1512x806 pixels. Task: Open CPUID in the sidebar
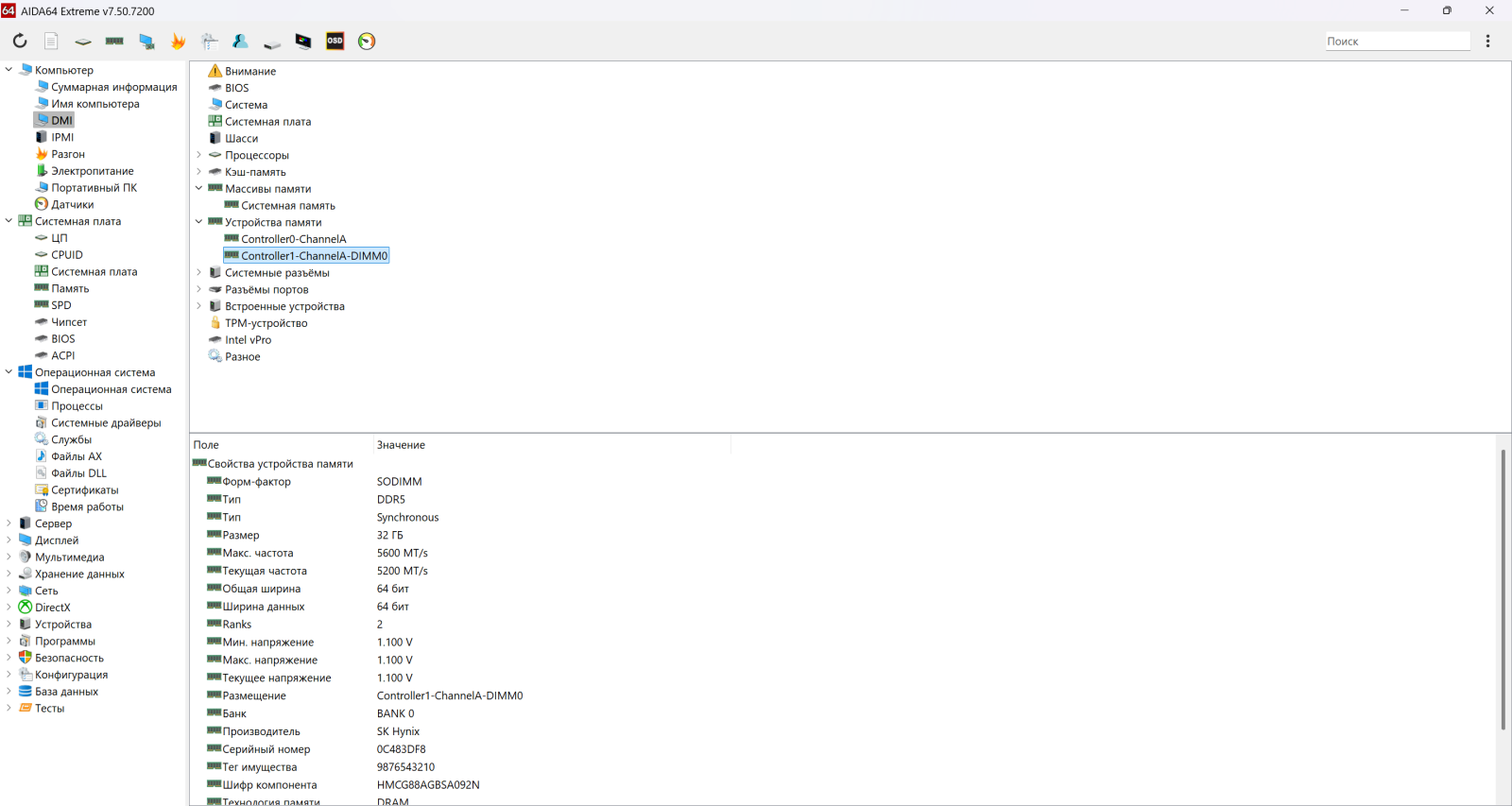[66, 254]
